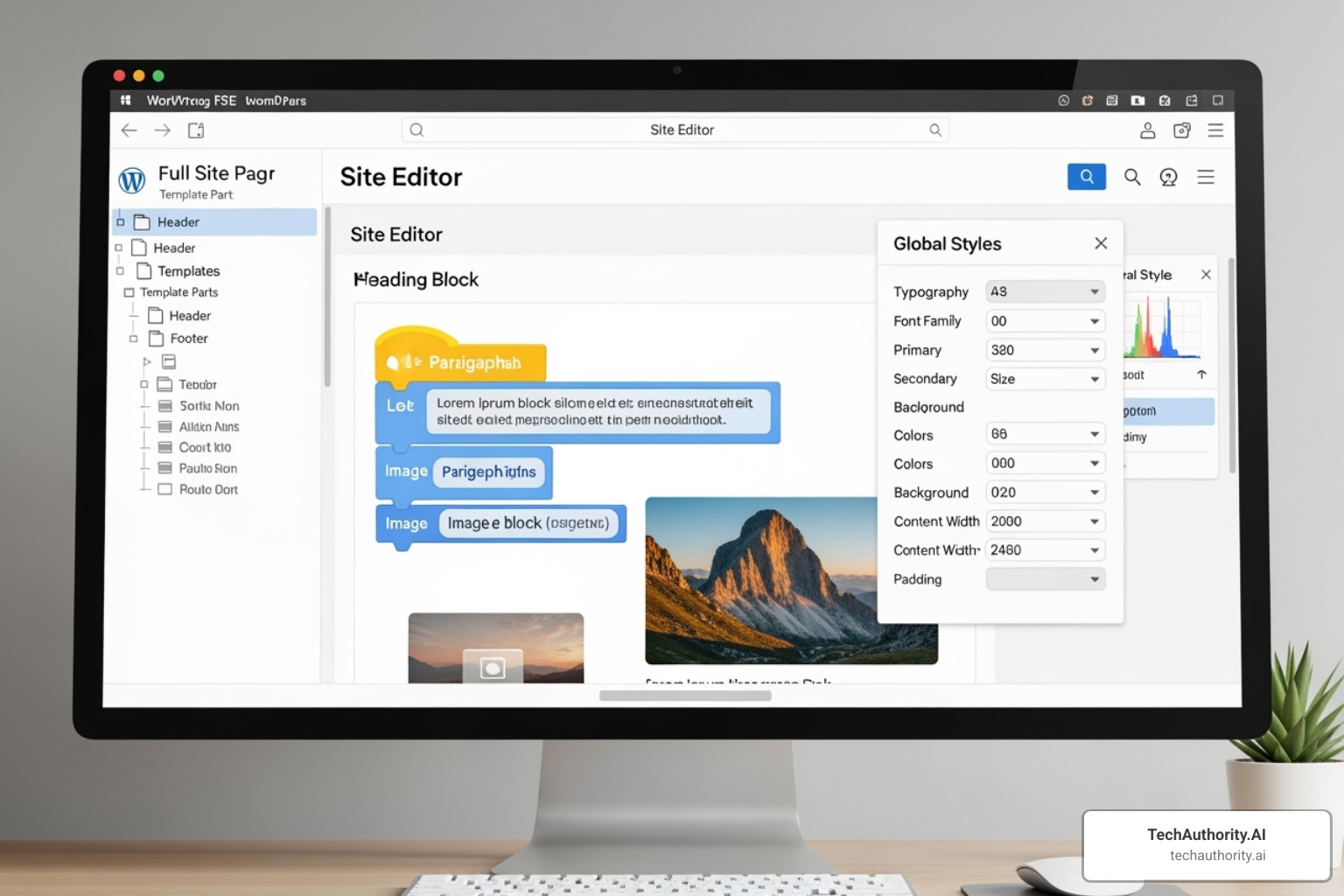Click the up arrow next to "sodt"
This screenshot has height=896, width=1344.
point(1202,374)
